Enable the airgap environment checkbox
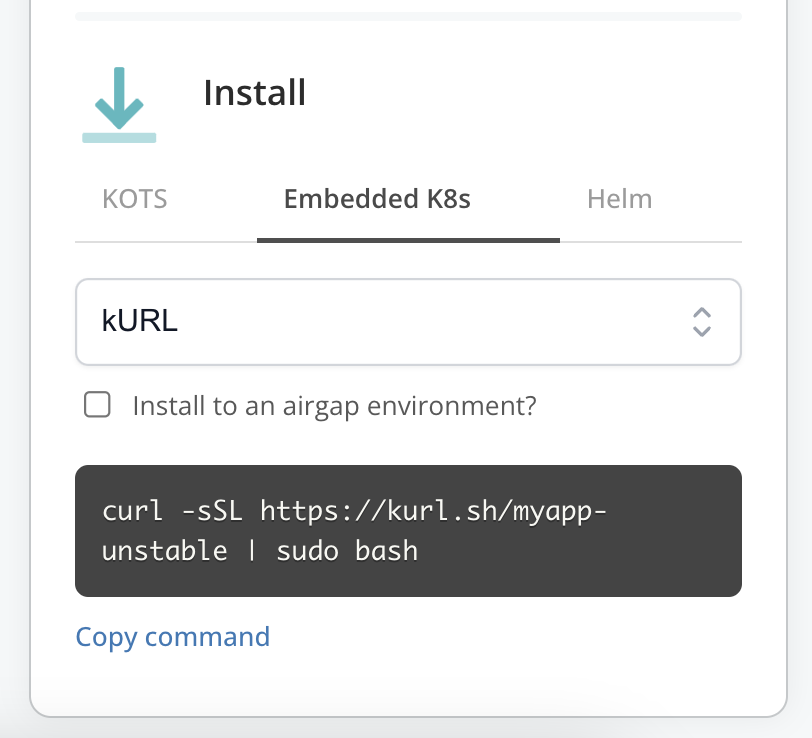The height and width of the screenshot is (738, 812). tap(97, 405)
